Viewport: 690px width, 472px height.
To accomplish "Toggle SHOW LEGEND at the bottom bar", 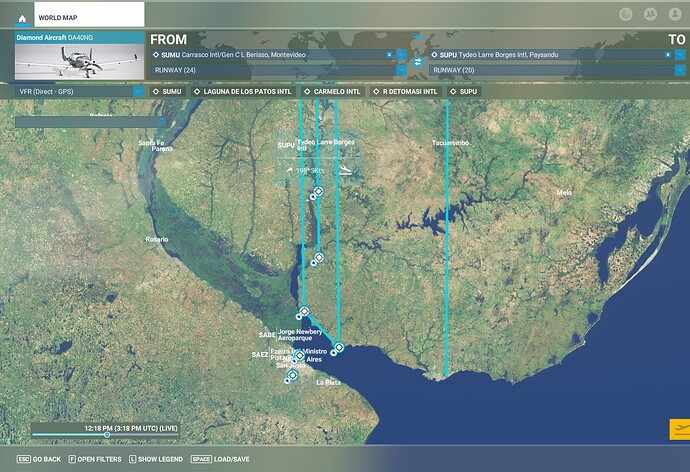I will tap(158, 459).
